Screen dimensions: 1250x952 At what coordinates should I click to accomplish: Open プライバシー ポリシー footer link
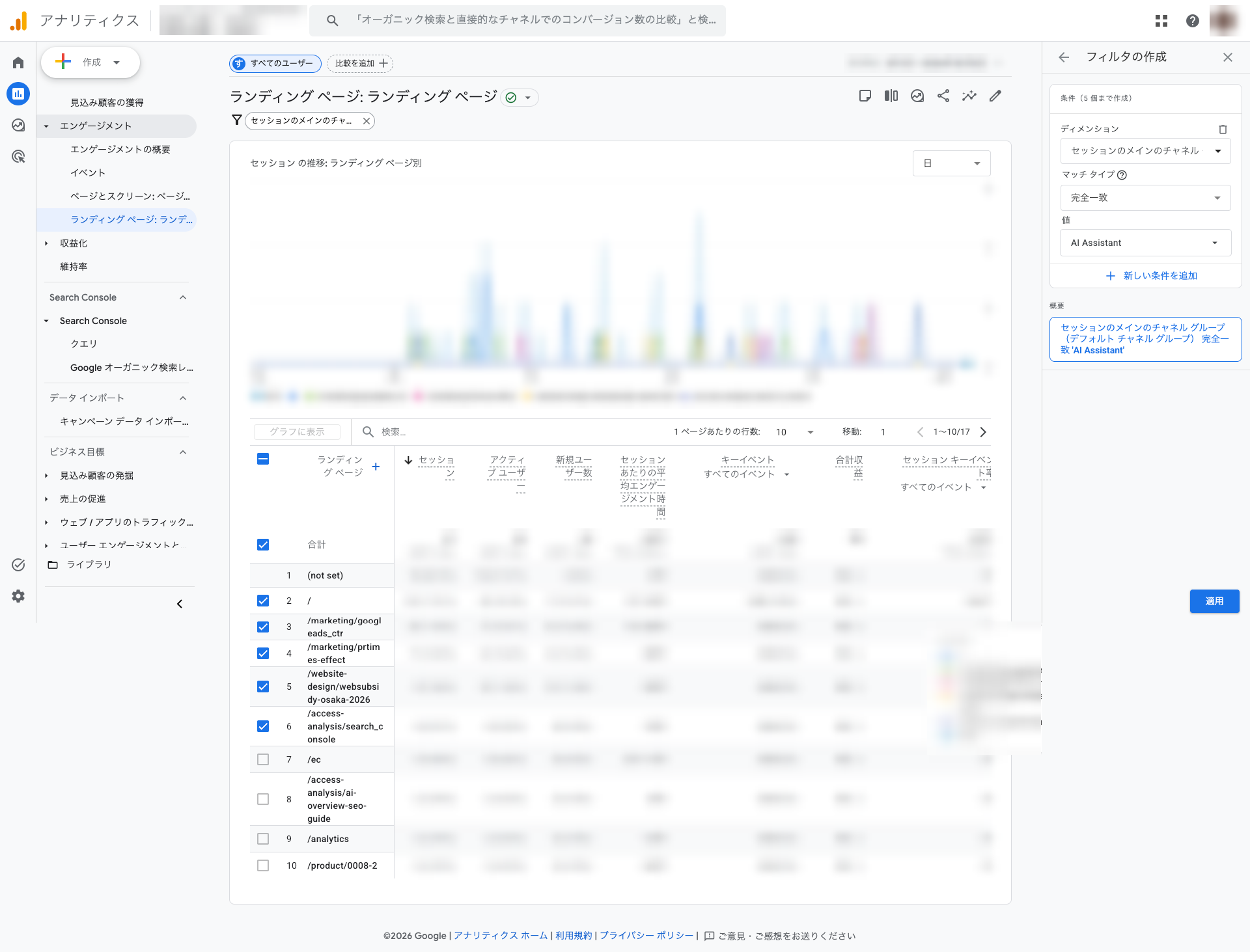coord(646,936)
